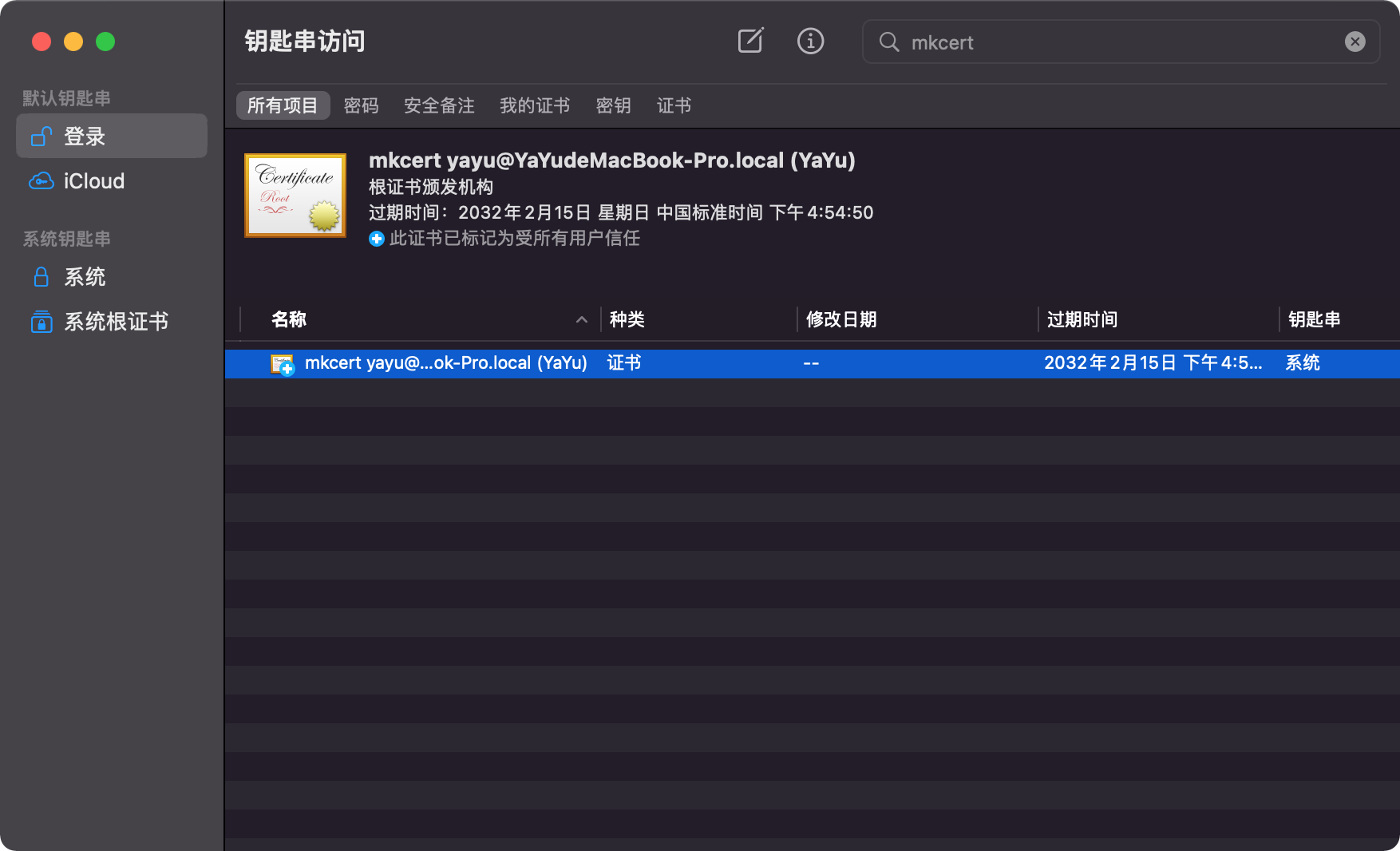Click the 过期时间 detail line in header
The image size is (1400, 851).
(x=621, y=212)
